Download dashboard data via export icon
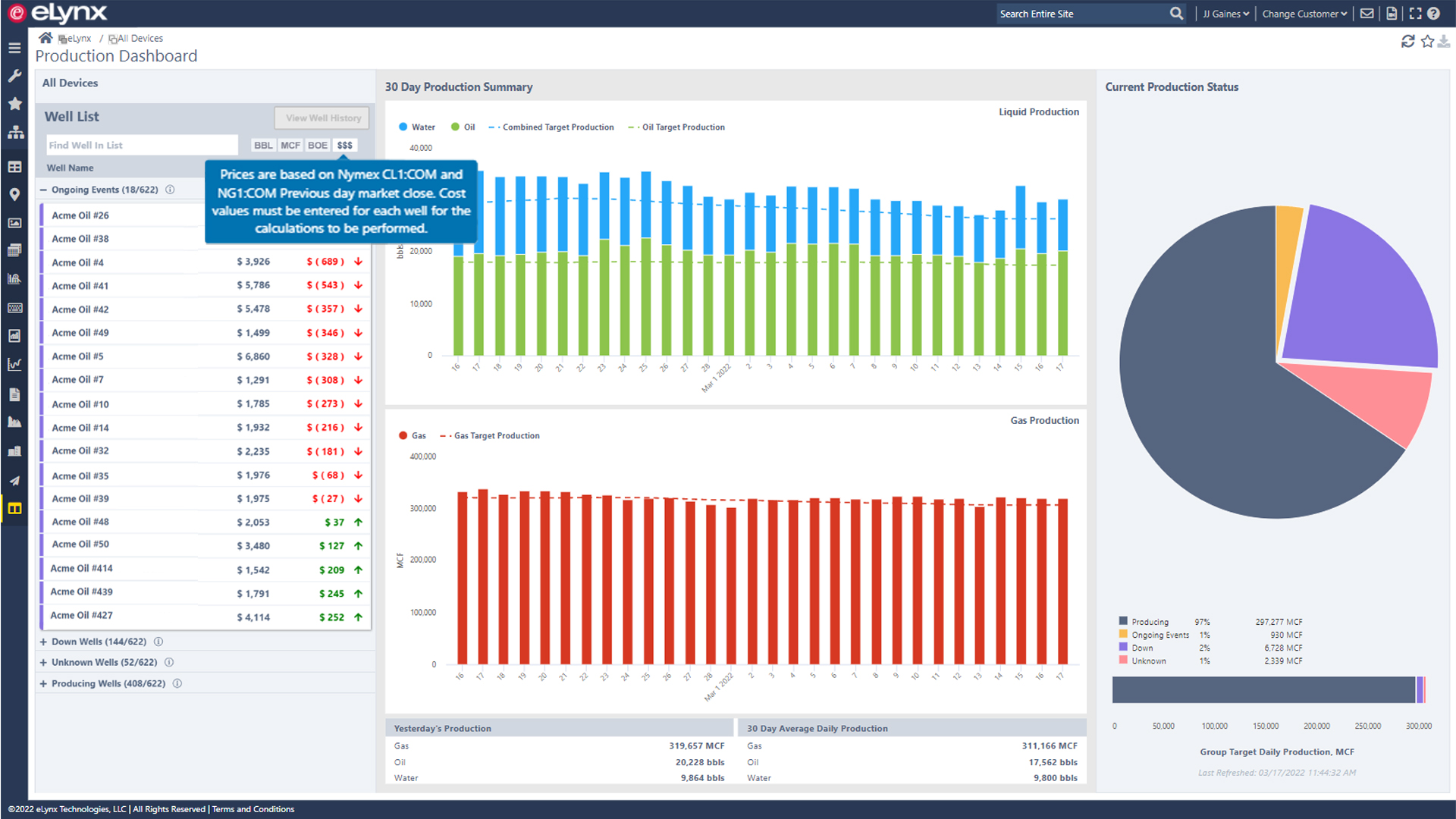 1444,41
